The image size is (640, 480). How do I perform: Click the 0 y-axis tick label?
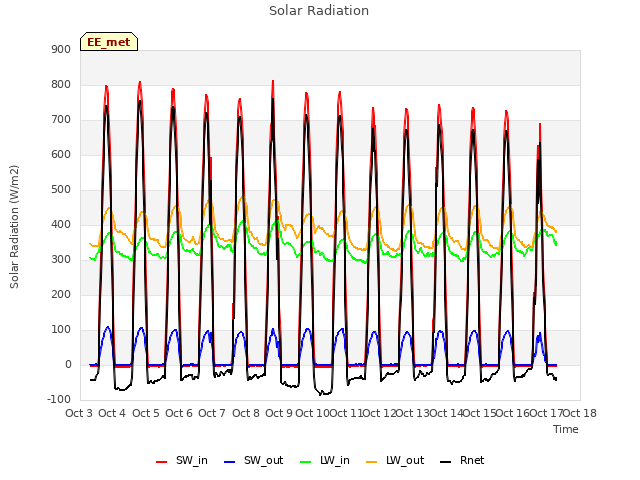(x=68, y=364)
